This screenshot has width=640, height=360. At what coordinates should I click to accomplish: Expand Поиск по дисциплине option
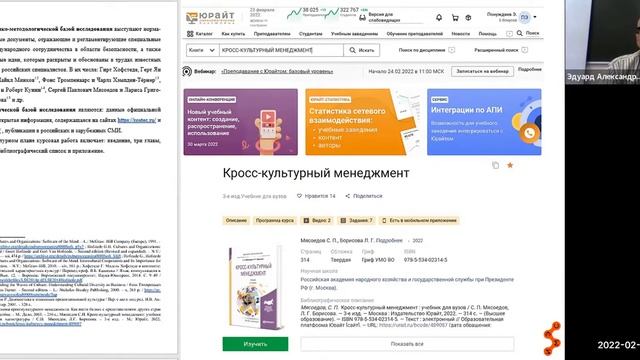[427, 50]
